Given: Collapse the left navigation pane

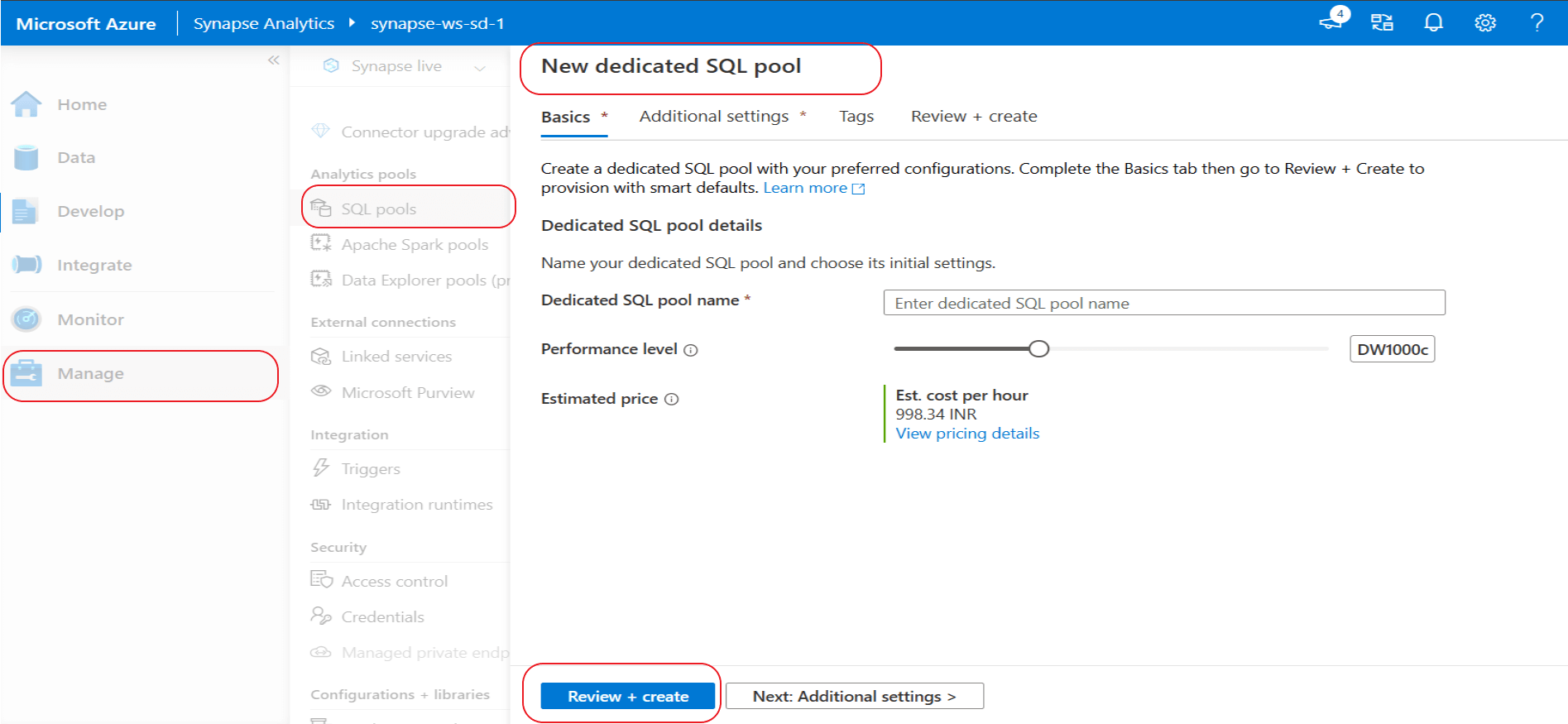Looking at the screenshot, I should (x=274, y=60).
